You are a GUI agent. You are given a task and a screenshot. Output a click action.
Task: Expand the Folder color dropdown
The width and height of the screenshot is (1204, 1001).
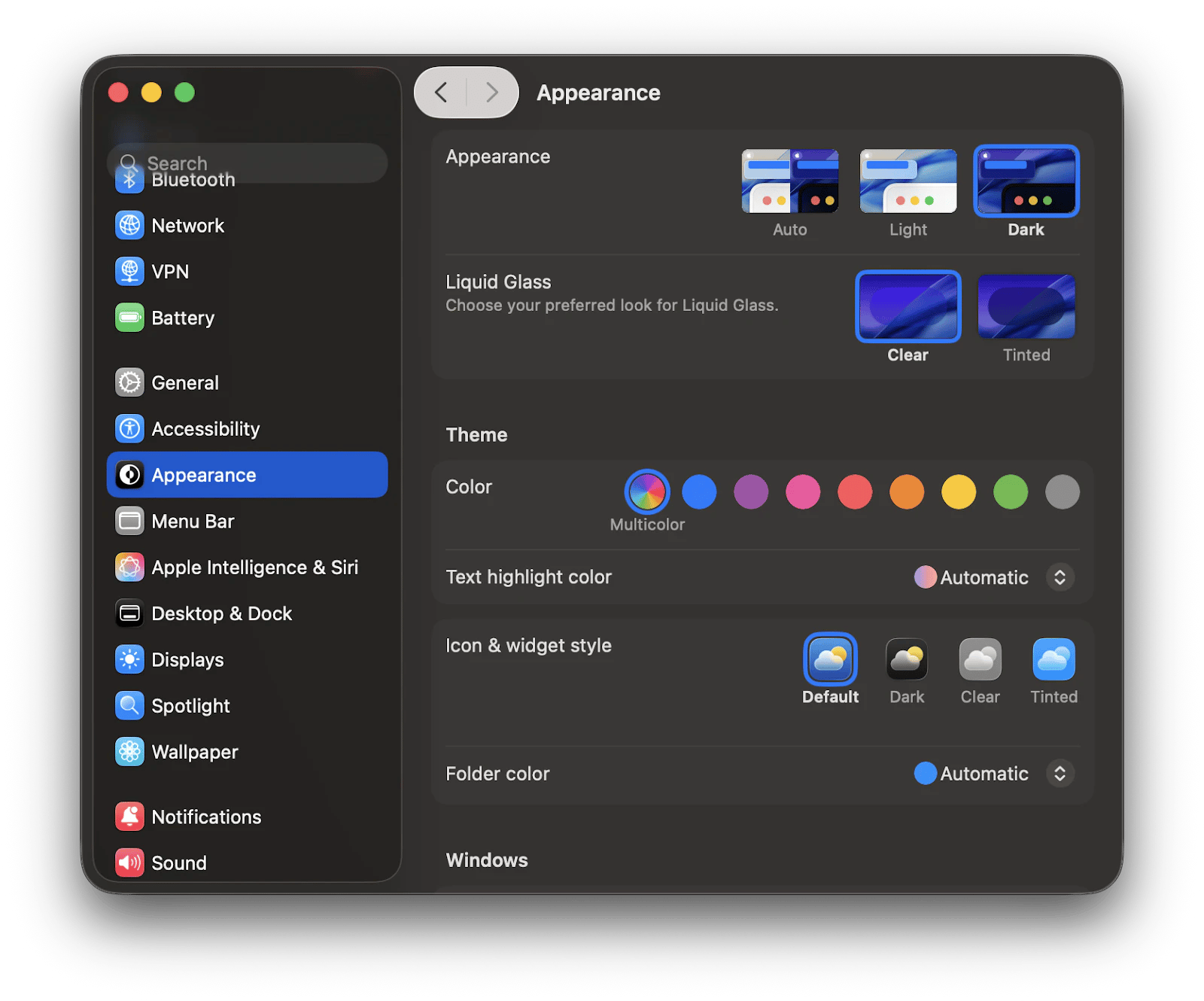[x=1060, y=774]
